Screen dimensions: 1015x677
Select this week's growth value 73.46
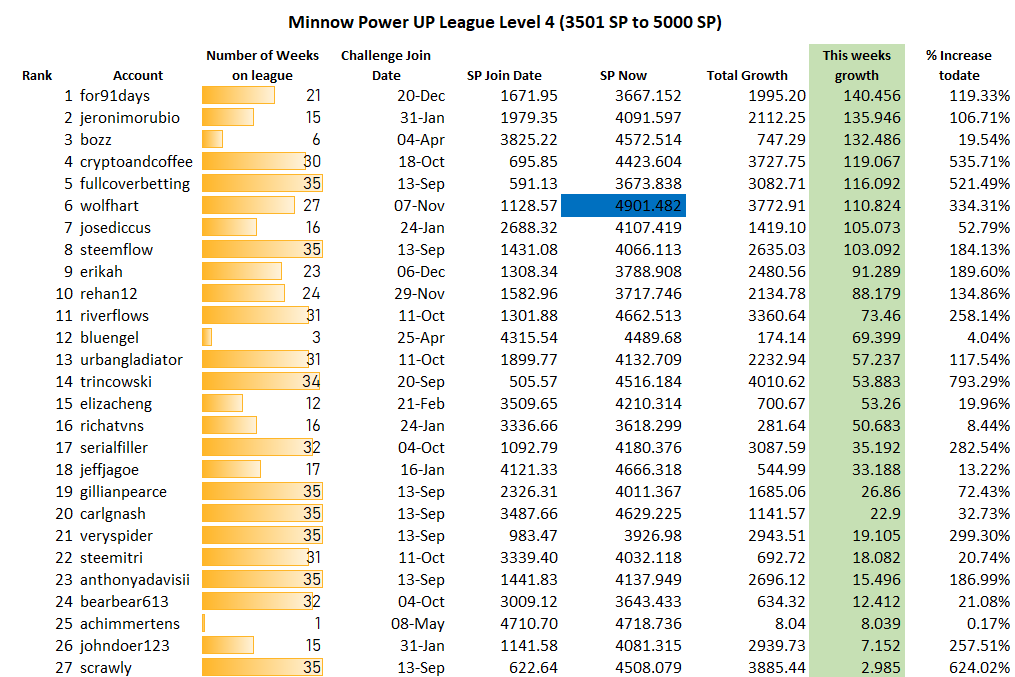(x=881, y=316)
